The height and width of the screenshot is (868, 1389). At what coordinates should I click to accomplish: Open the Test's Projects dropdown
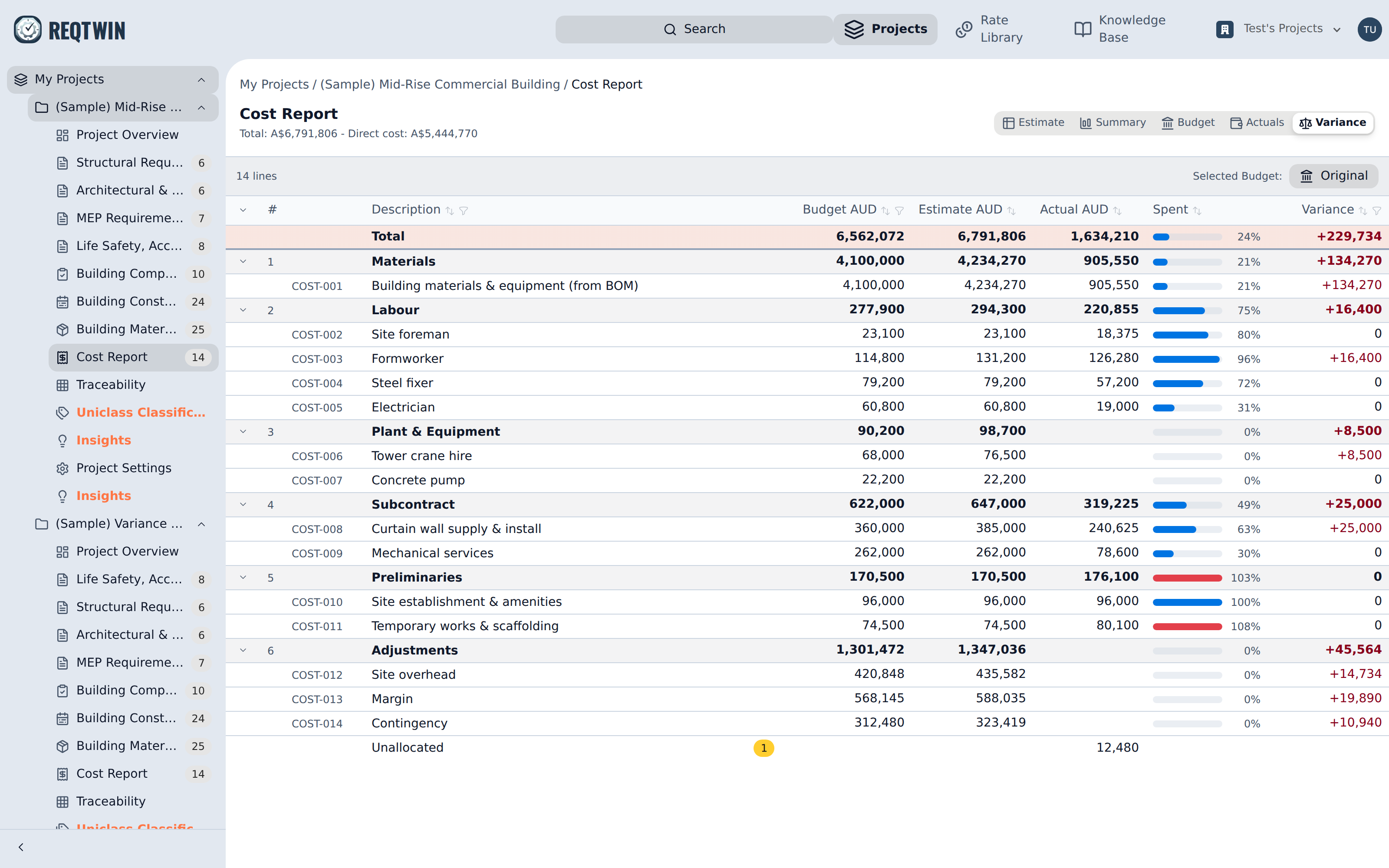pos(1337,30)
